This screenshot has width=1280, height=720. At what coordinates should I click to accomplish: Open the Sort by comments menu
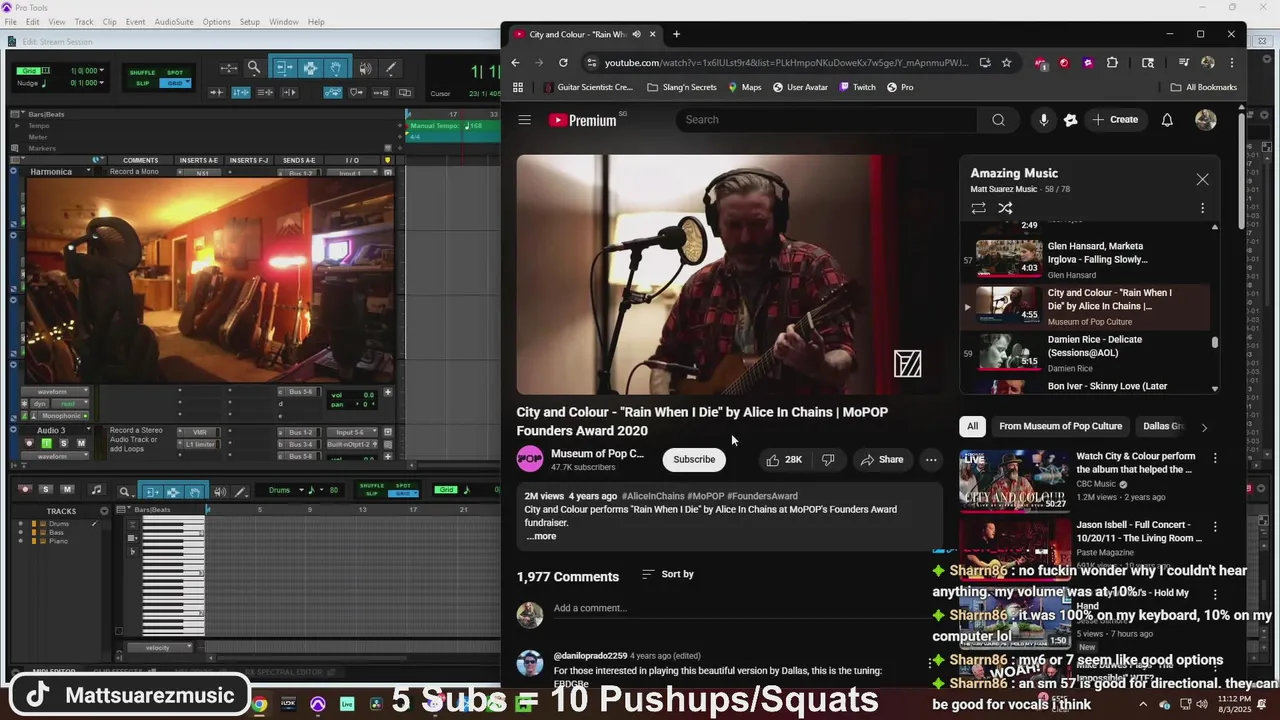(x=667, y=574)
